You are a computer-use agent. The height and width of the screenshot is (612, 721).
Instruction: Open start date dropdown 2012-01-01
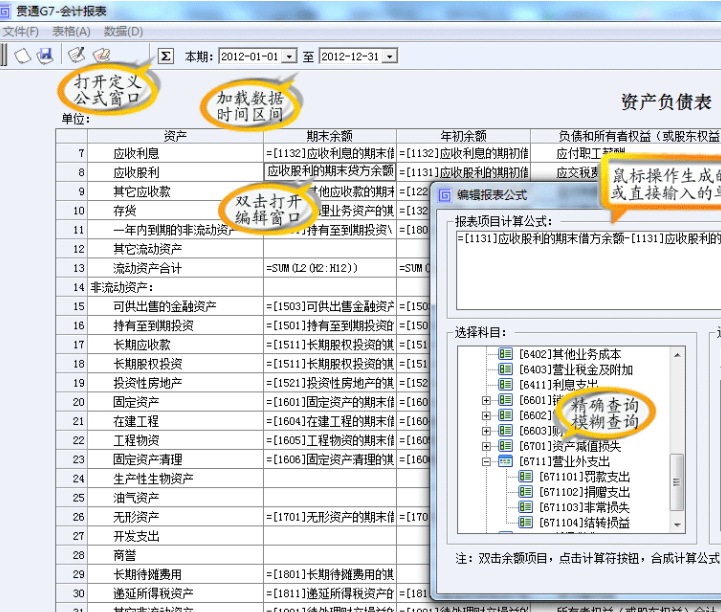click(x=289, y=57)
